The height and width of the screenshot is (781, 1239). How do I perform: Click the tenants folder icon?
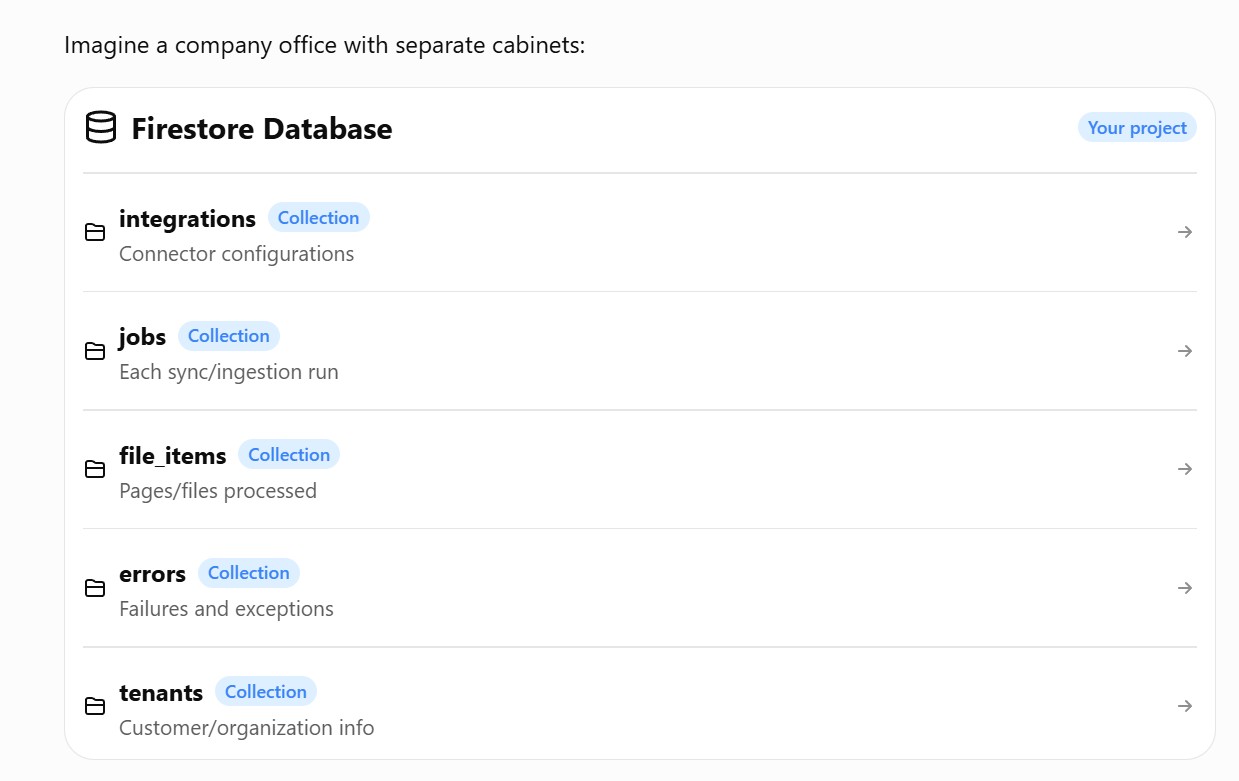point(95,707)
